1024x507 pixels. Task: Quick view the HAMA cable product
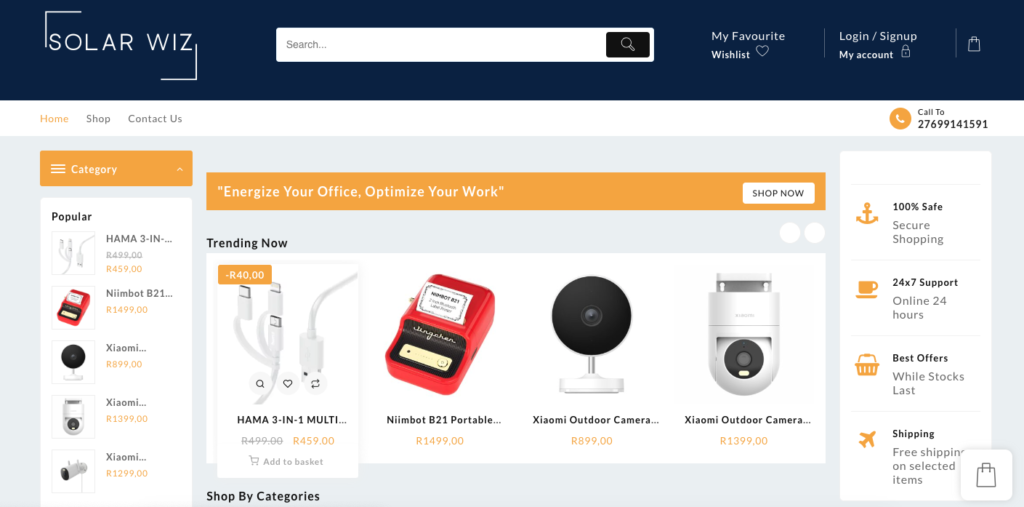(x=260, y=384)
